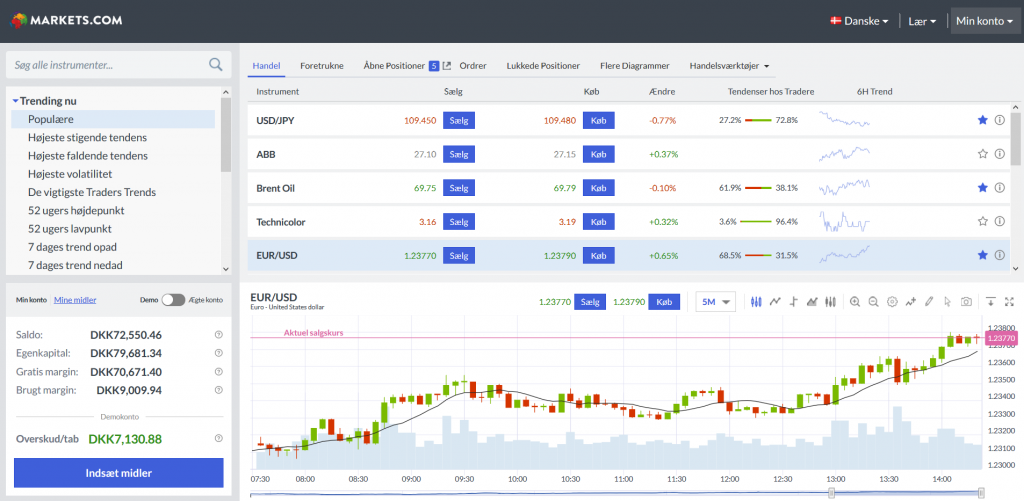Unfavorite EUR/USD star
The height and width of the screenshot is (501, 1024).
(982, 255)
